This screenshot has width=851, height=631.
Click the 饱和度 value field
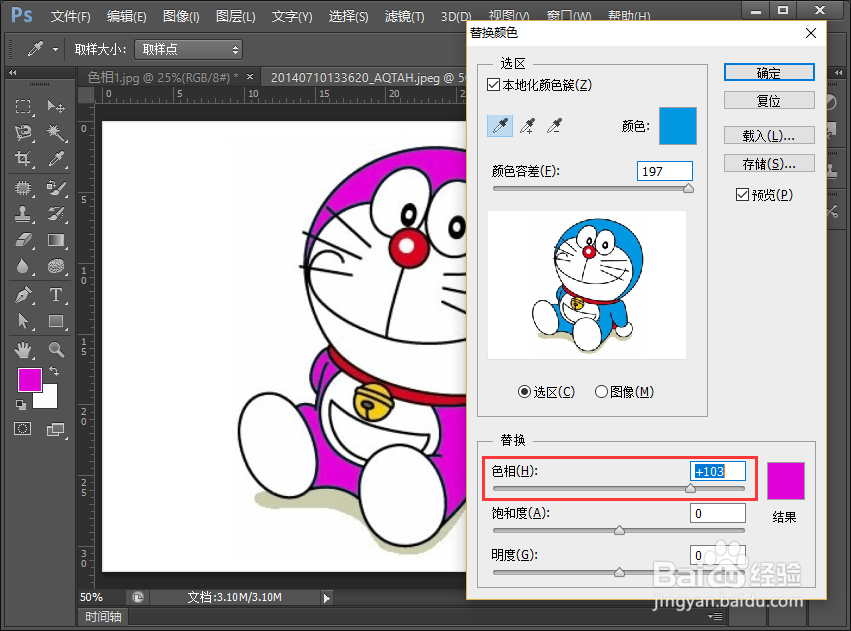717,513
